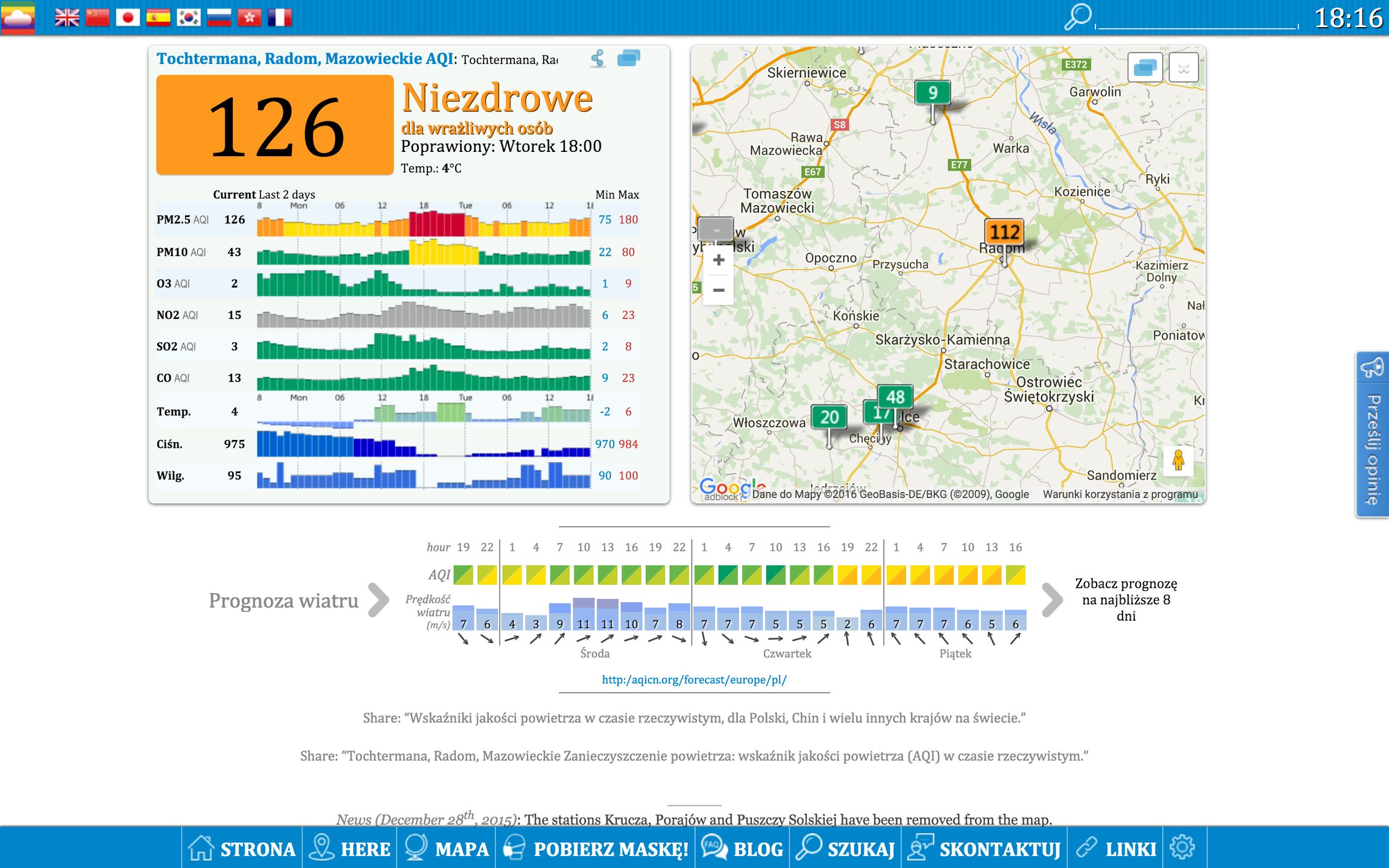Toggle map fullscreen with the expand button

[x=1183, y=68]
